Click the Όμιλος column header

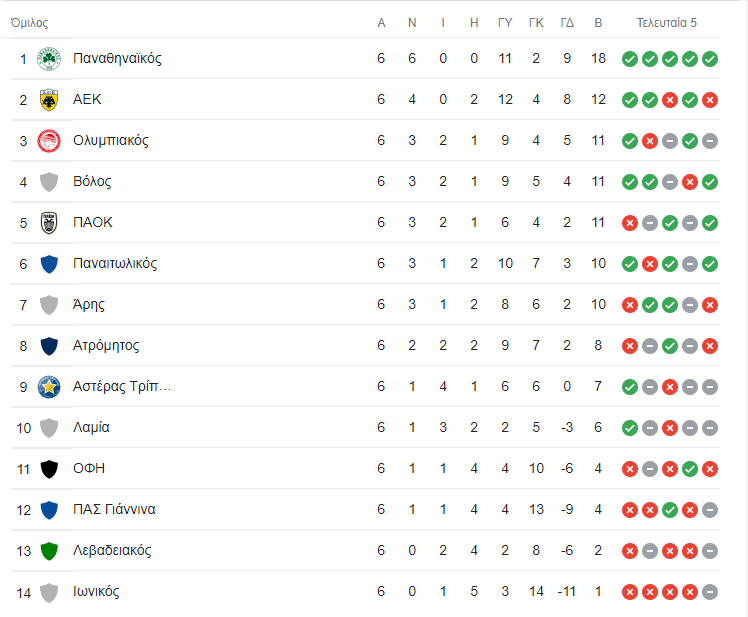pos(29,23)
